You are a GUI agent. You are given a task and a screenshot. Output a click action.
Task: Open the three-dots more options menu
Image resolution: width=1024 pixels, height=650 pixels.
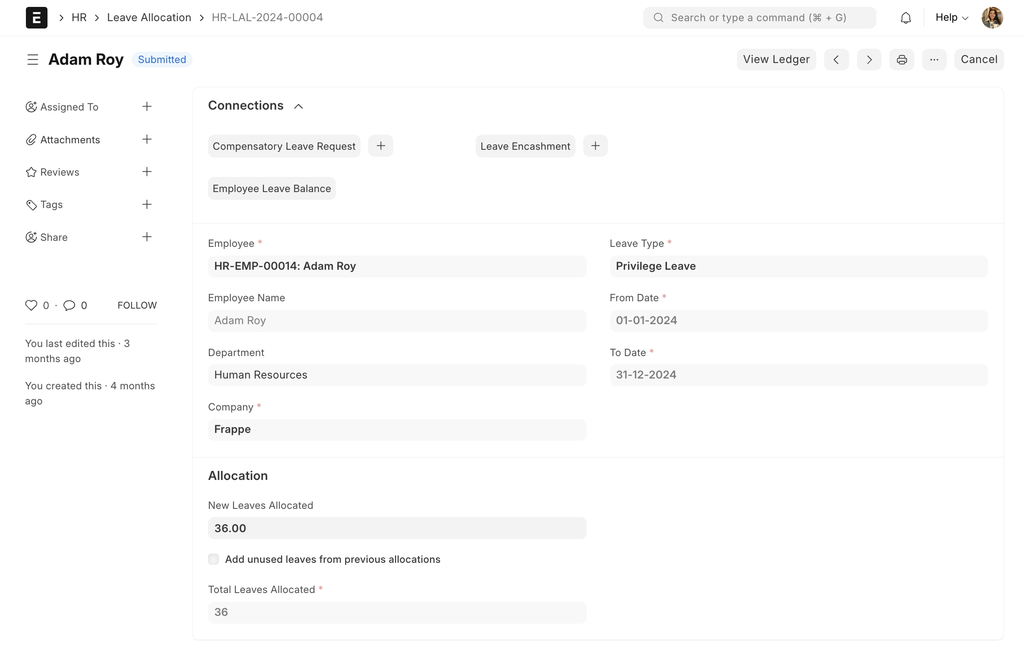(x=934, y=60)
